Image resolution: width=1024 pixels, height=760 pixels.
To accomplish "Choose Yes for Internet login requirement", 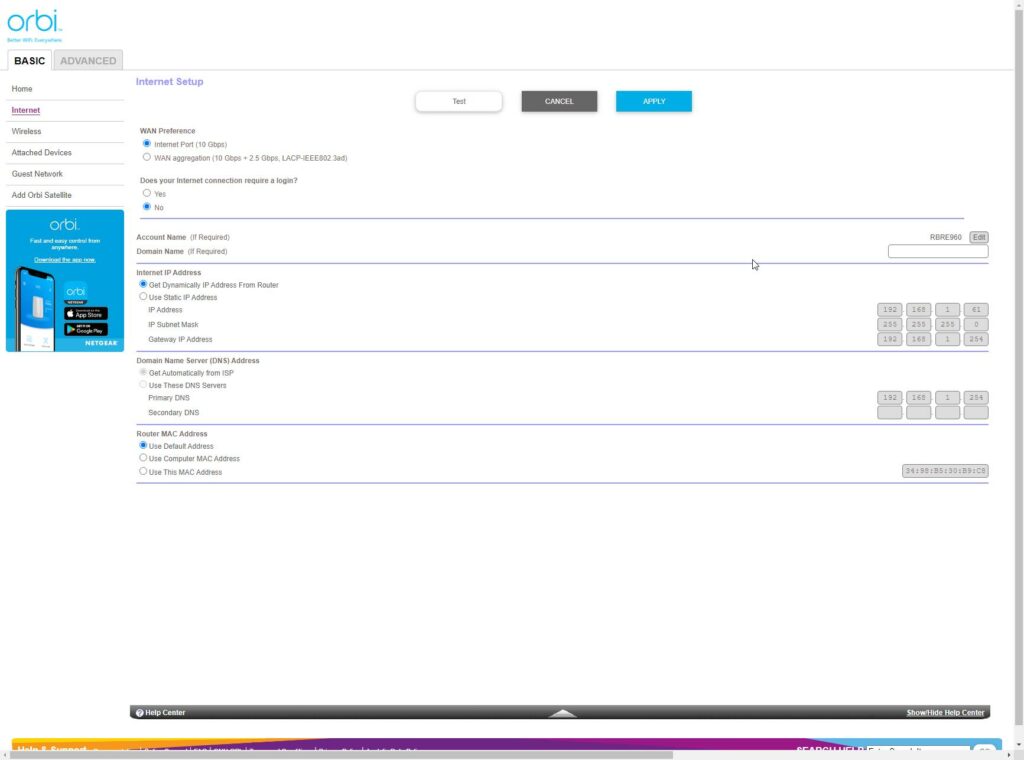I will point(147,193).
